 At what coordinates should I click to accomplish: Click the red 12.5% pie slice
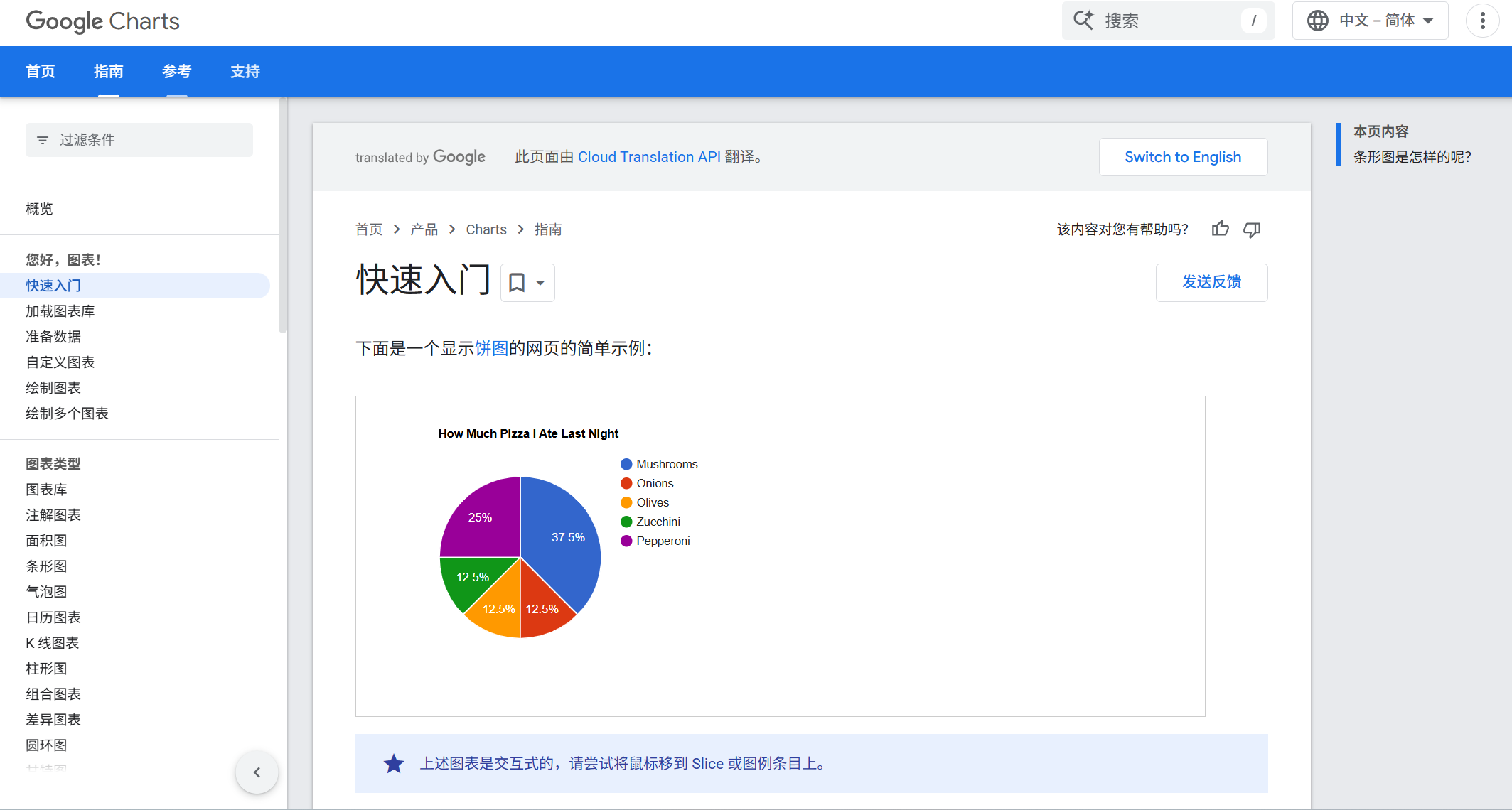[542, 610]
